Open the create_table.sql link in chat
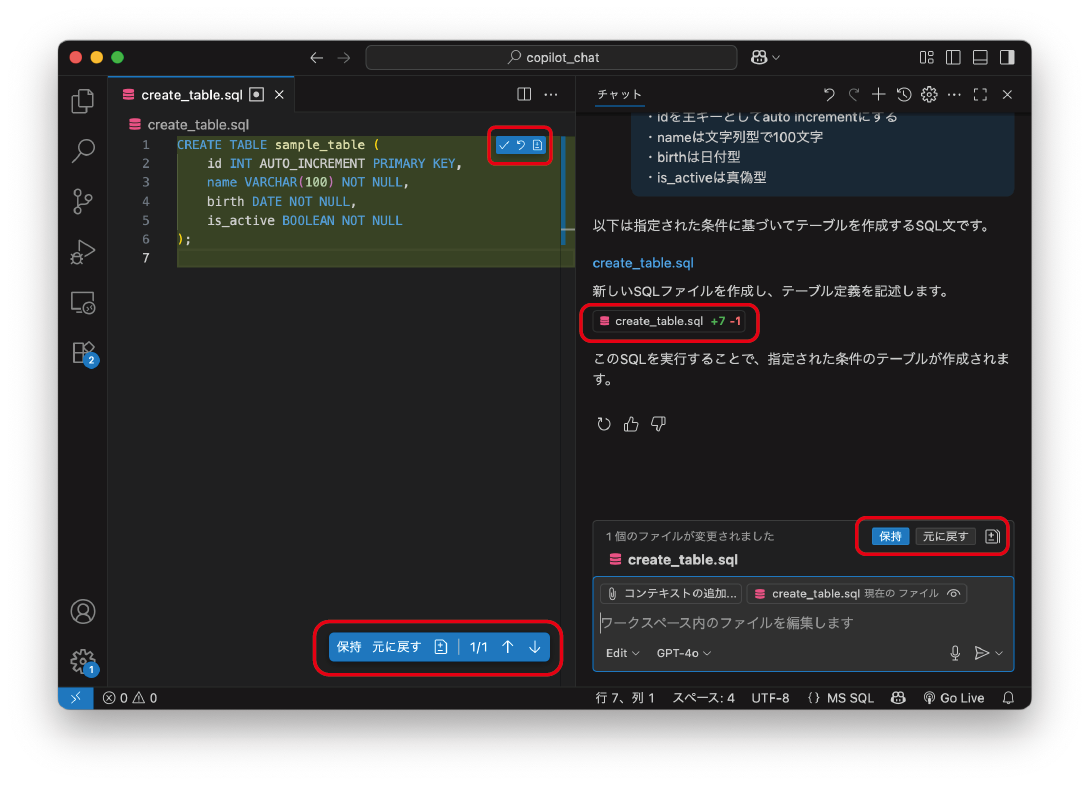The width and height of the screenshot is (1090, 787). [x=643, y=263]
